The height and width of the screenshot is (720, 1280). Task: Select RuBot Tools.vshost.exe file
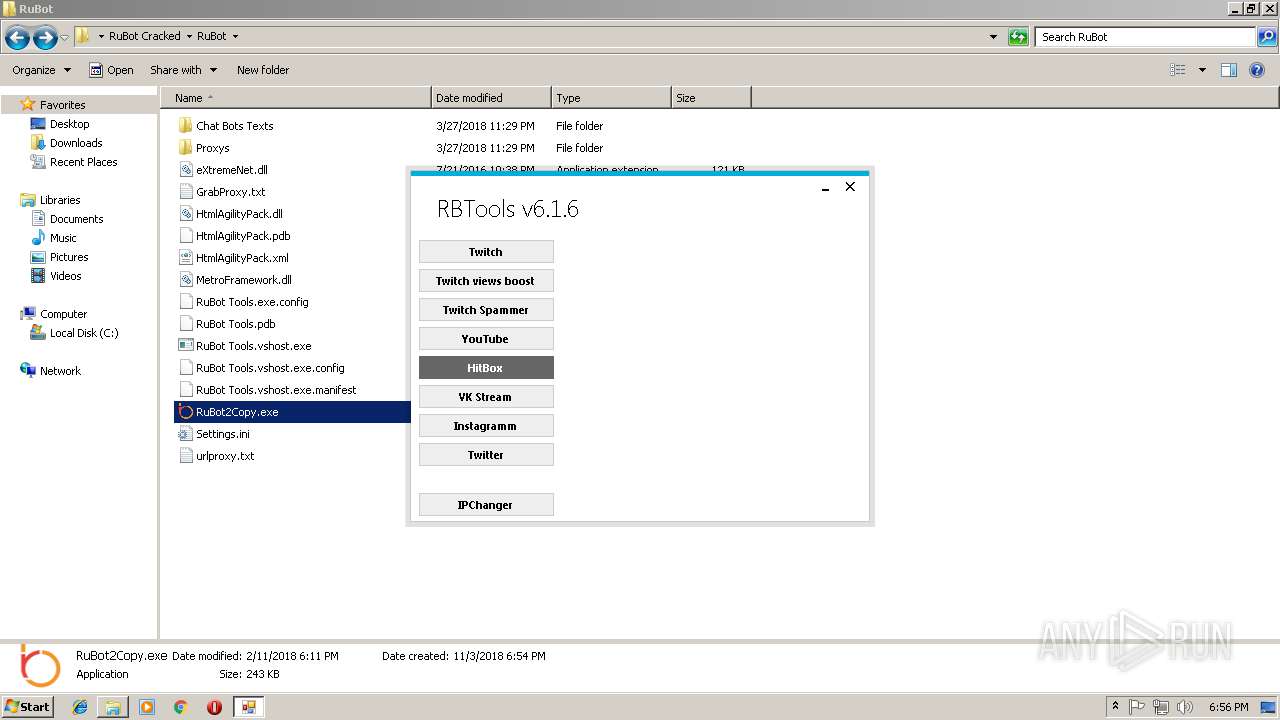pyautogui.click(x=253, y=346)
